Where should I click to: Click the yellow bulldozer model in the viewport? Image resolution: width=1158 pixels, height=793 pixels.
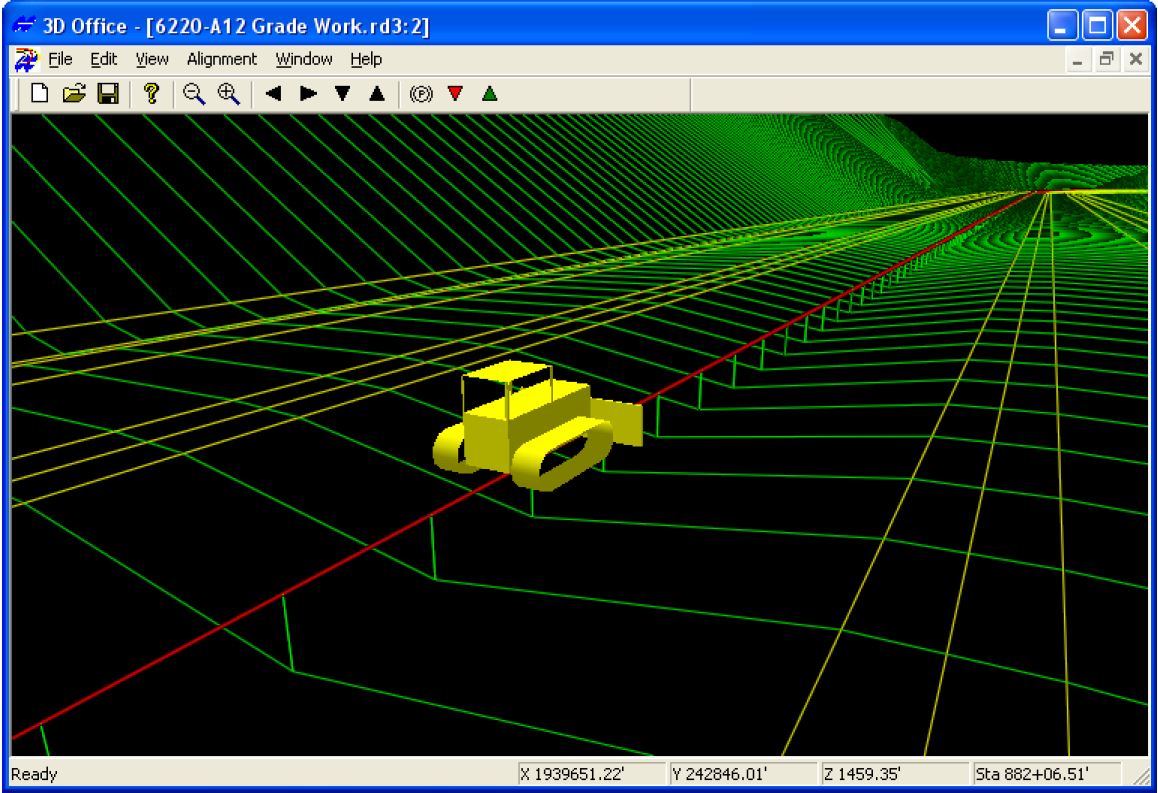[537, 427]
